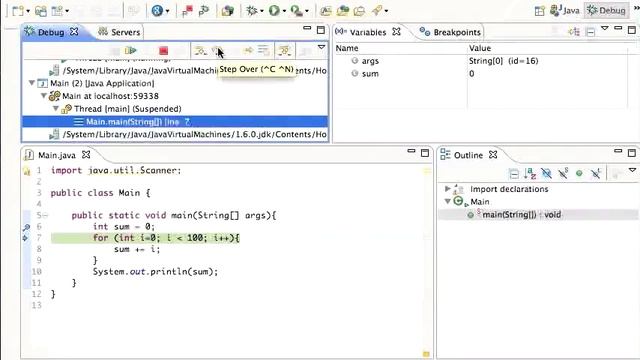
Task: Click the Name column header
Action: click(401, 48)
